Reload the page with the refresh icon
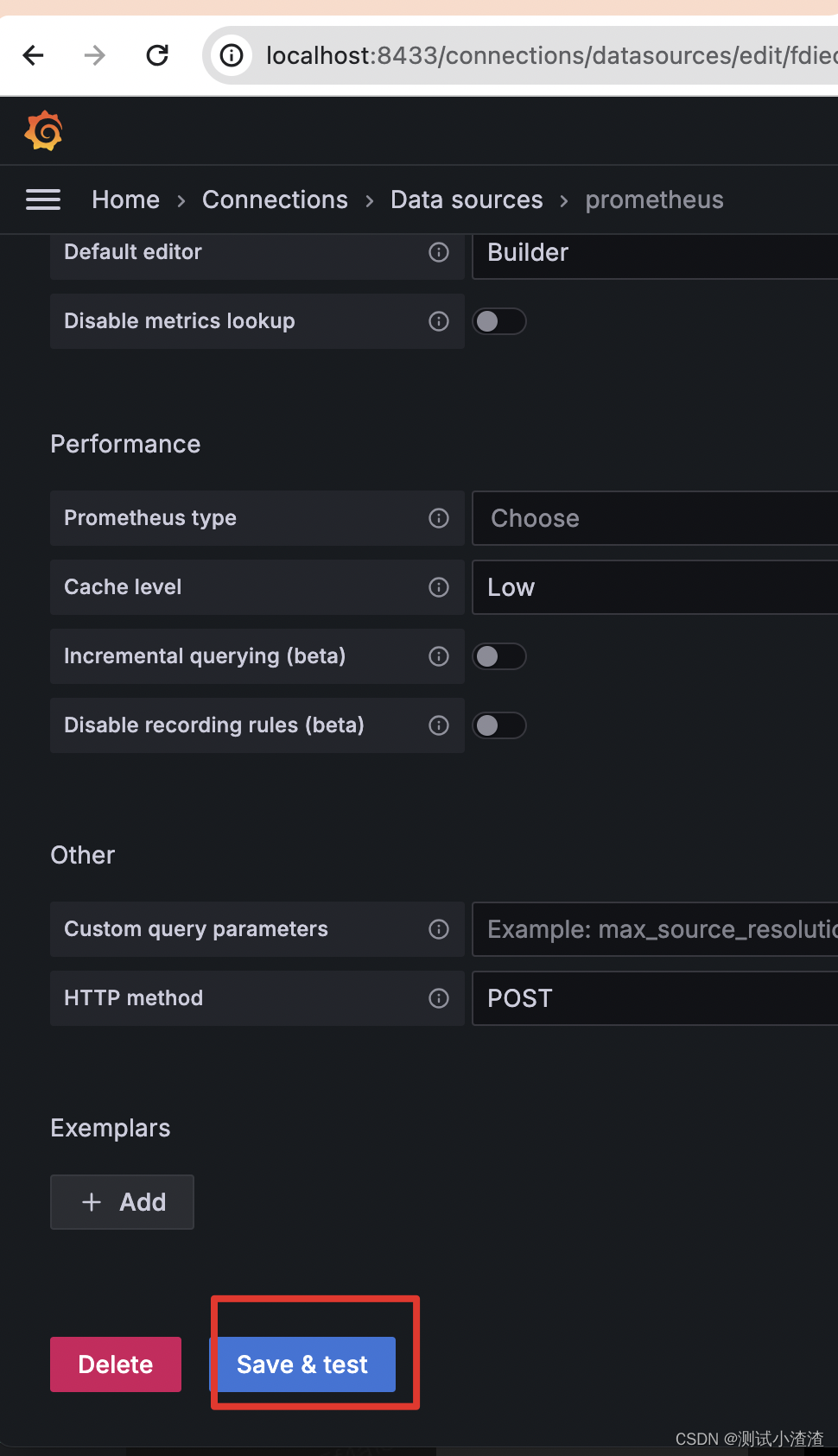 click(x=157, y=56)
